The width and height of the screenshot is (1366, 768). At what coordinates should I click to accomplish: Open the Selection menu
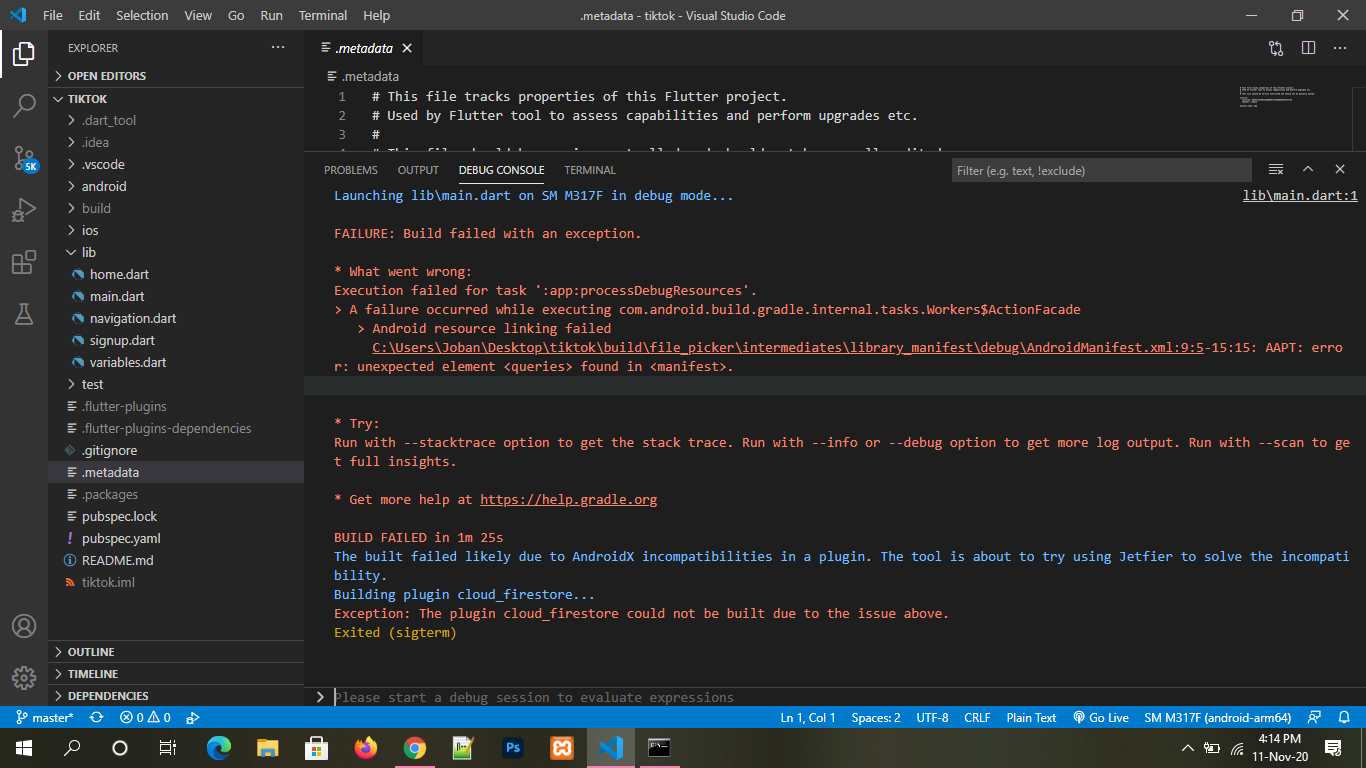142,16
